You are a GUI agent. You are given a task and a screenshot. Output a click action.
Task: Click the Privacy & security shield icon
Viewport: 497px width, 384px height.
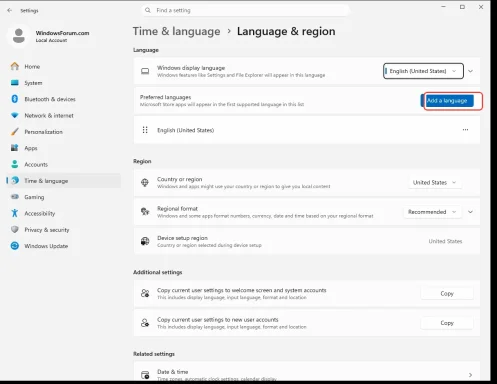[15, 229]
